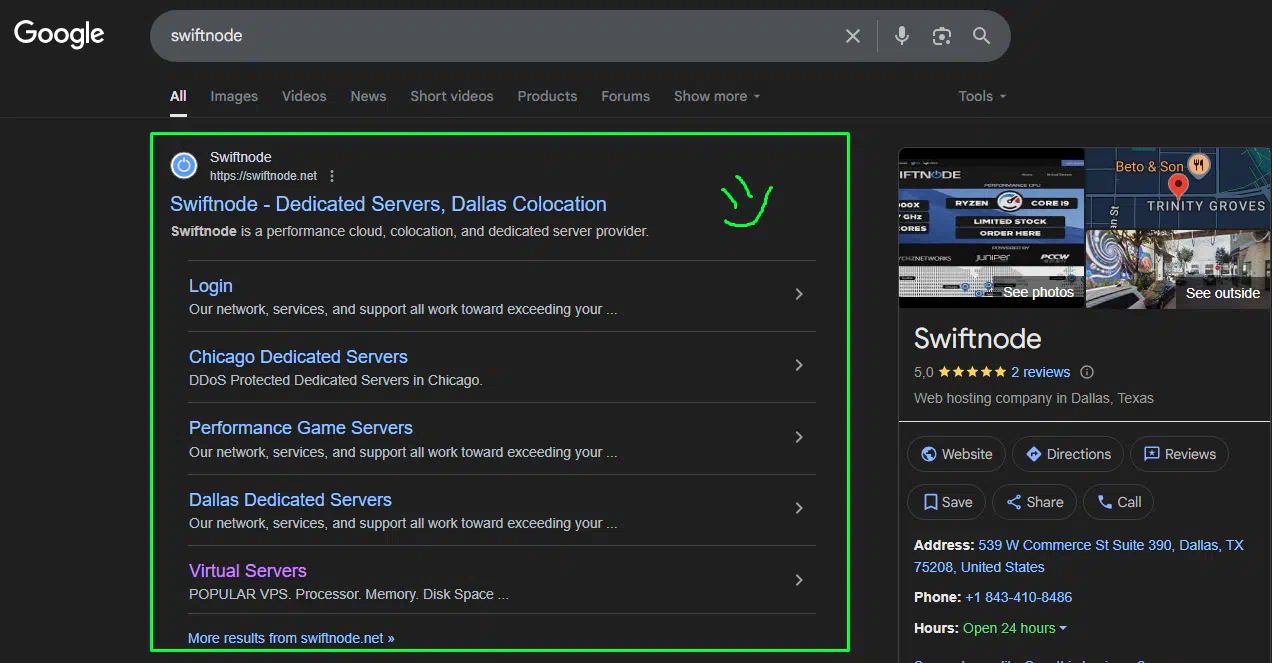The height and width of the screenshot is (663, 1272).
Task: Click the red map pin marker
Action: (1178, 186)
